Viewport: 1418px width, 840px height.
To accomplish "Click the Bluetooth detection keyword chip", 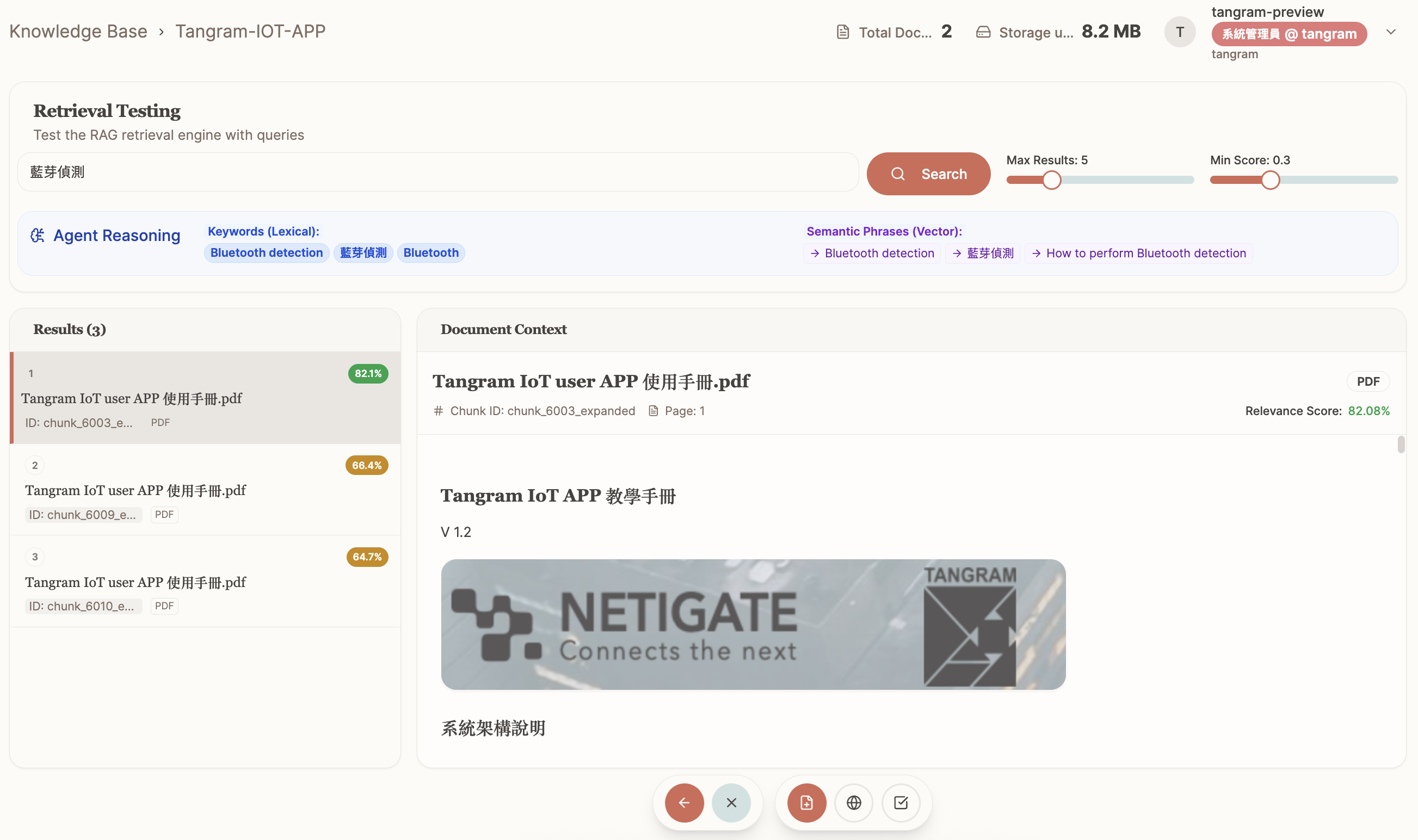I will pos(266,253).
